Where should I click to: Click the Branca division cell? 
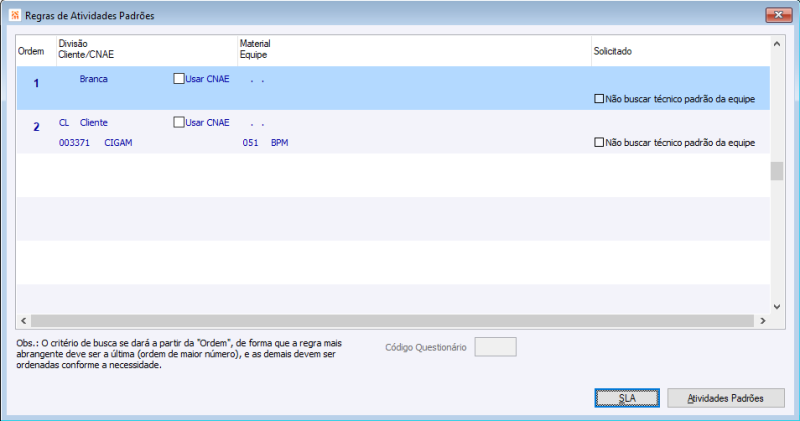coord(93,79)
